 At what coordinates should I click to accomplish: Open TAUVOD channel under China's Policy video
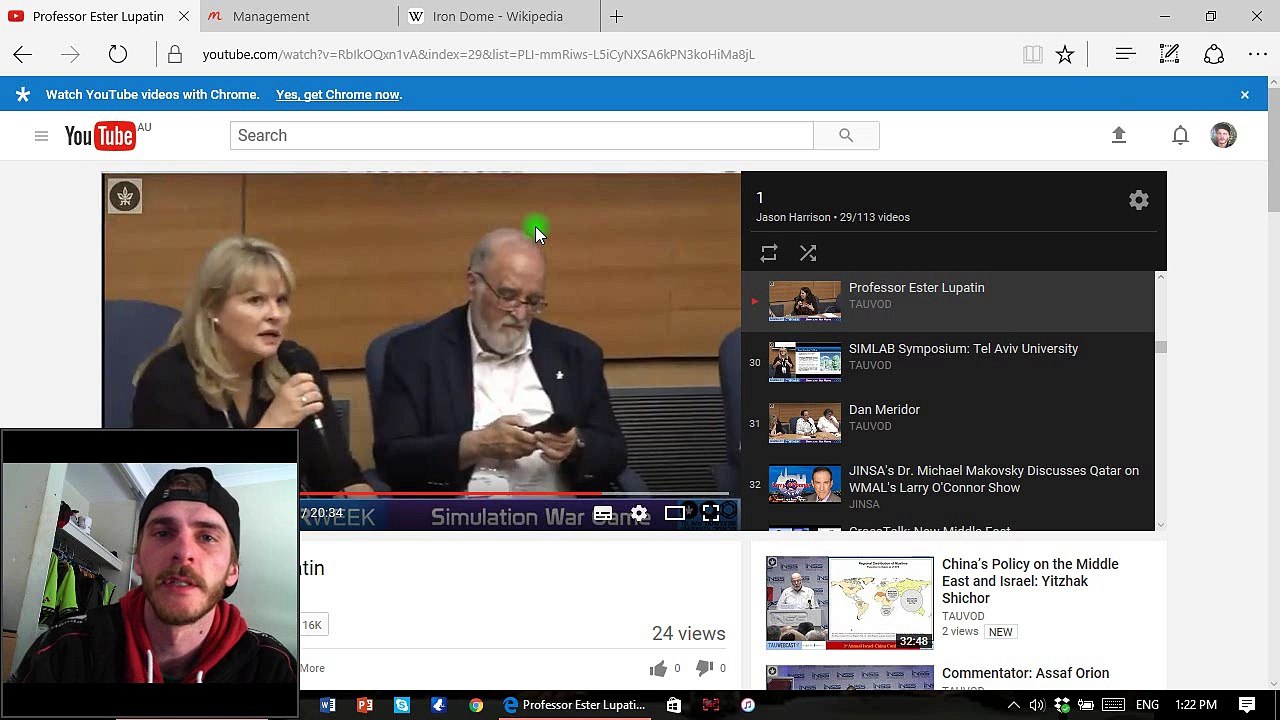click(x=963, y=616)
